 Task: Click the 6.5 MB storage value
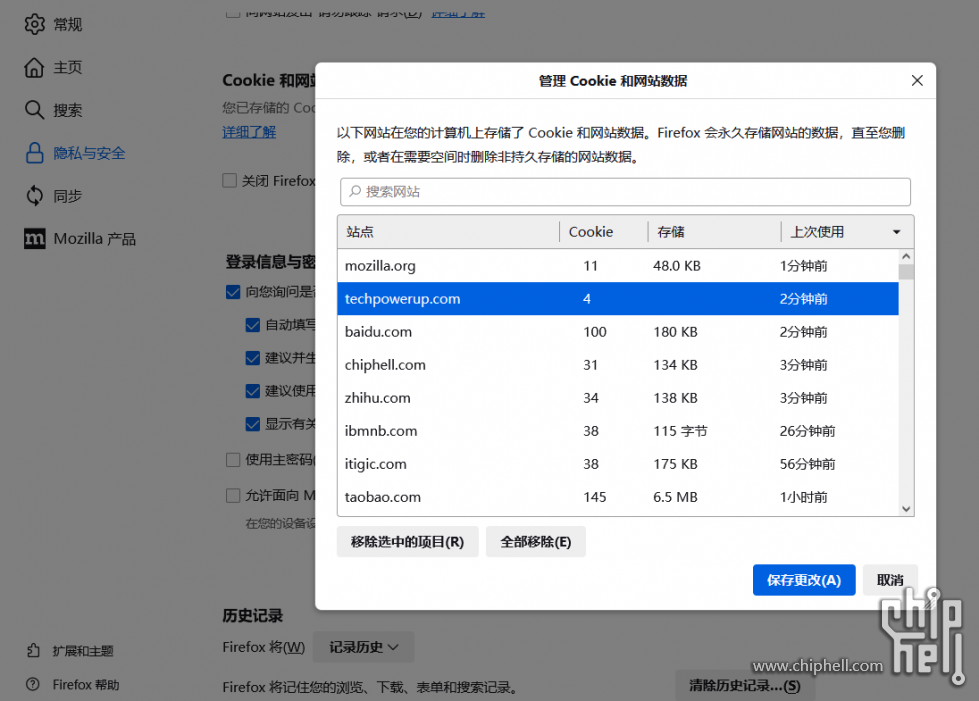[x=675, y=497]
